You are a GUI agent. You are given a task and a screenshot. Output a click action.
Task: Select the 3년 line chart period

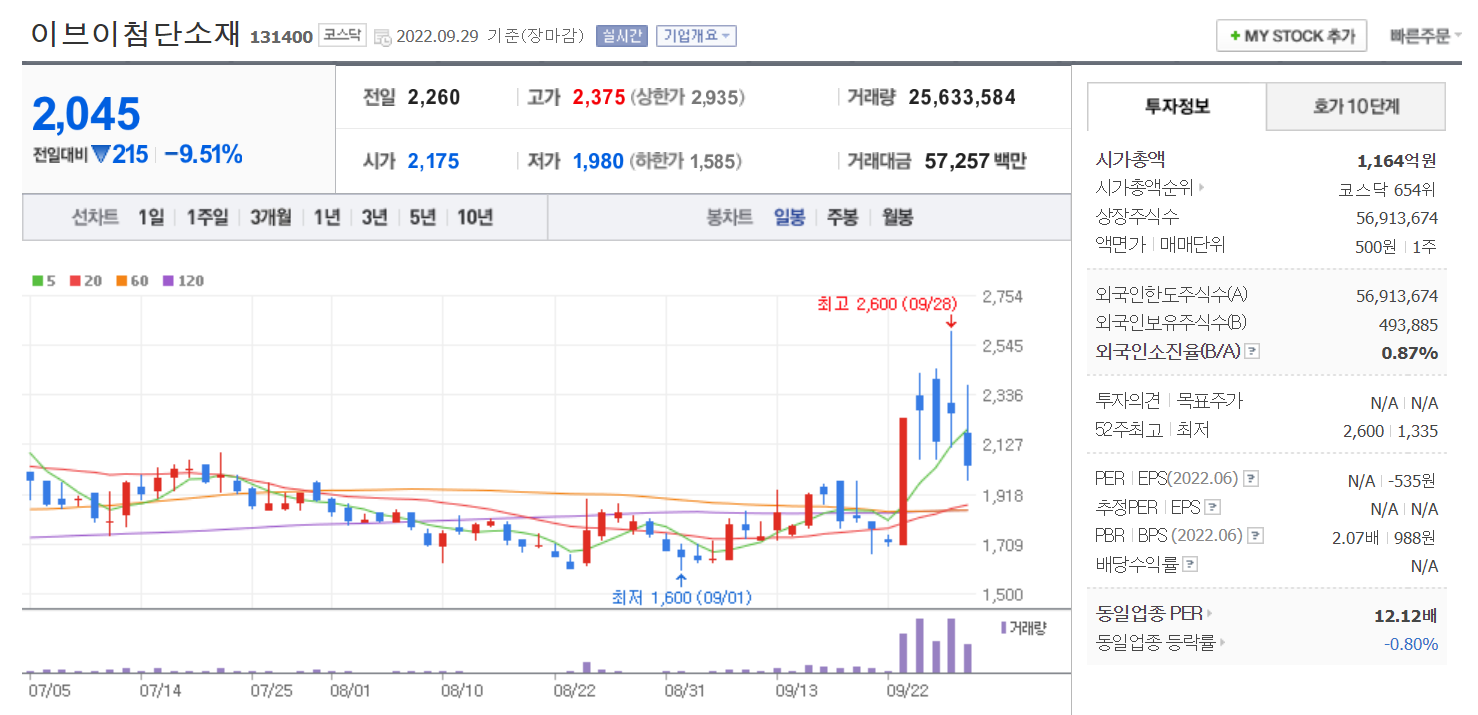point(374,217)
